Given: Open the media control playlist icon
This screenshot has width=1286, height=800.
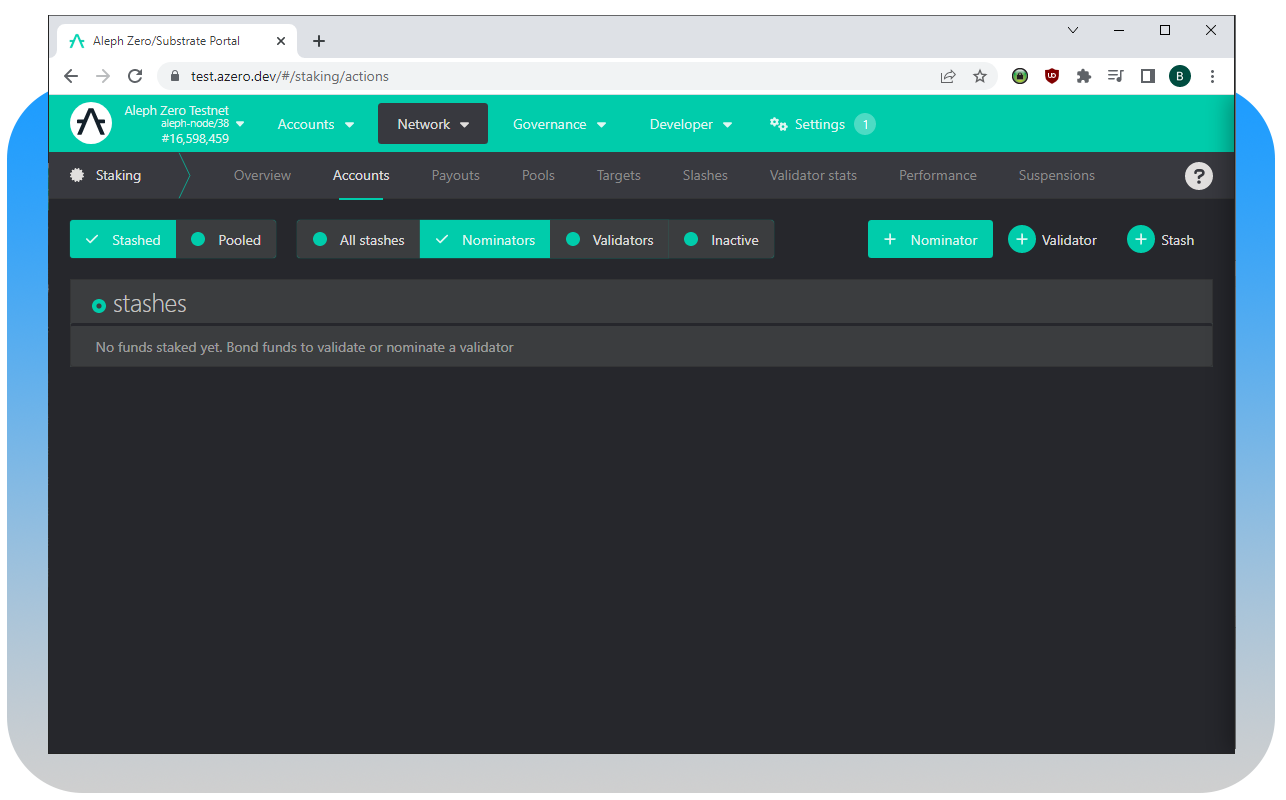Looking at the screenshot, I should point(1116,76).
